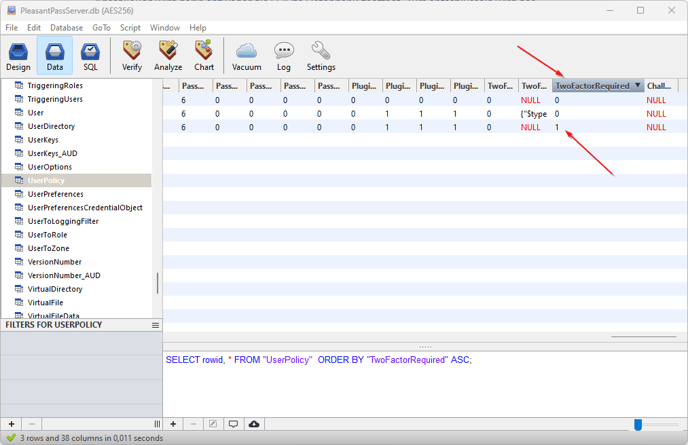Viewport: 688px width, 445px height.
Task: Open the Database menu
Action: pos(67,28)
